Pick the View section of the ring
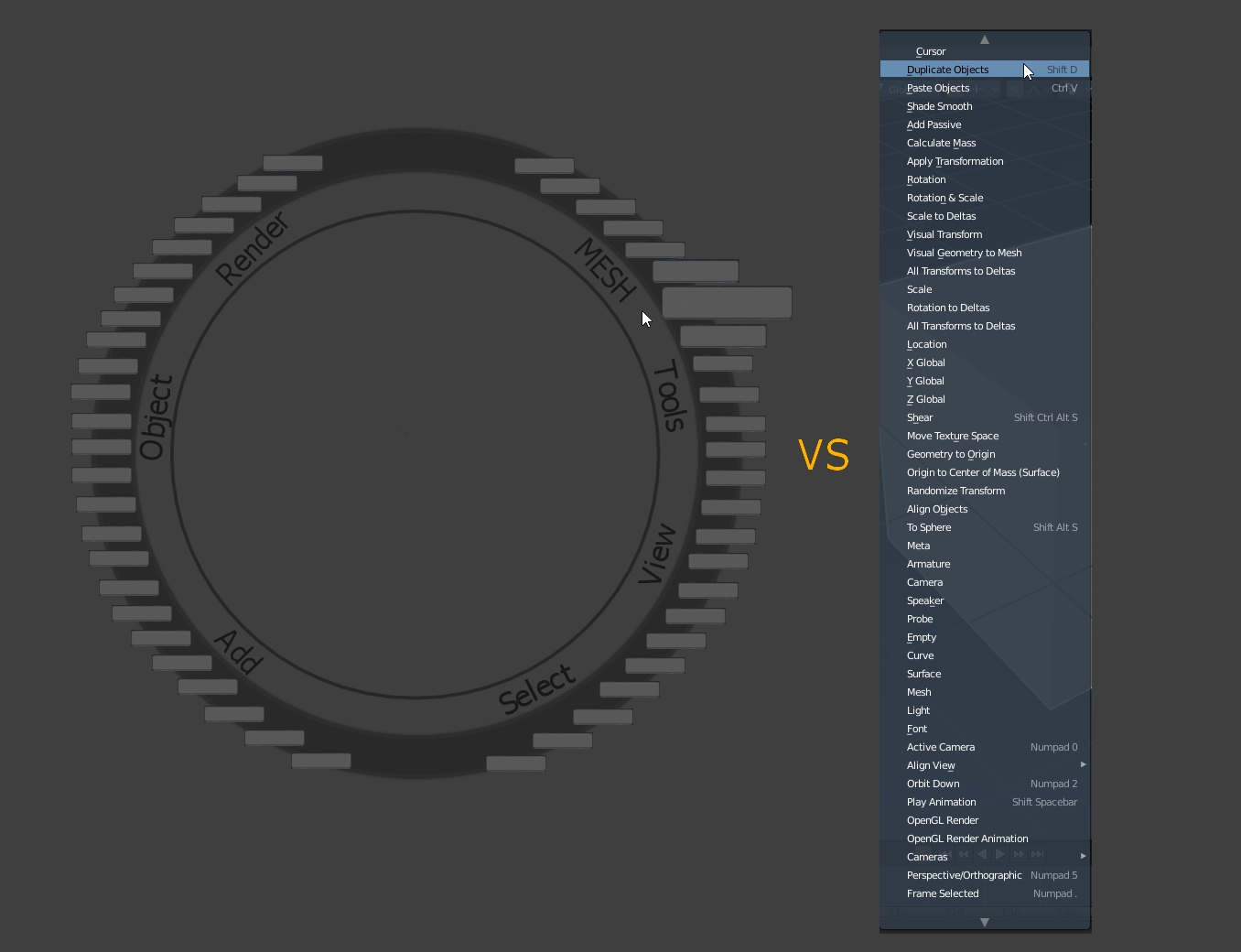This screenshot has height=952, width=1241. pos(657,554)
